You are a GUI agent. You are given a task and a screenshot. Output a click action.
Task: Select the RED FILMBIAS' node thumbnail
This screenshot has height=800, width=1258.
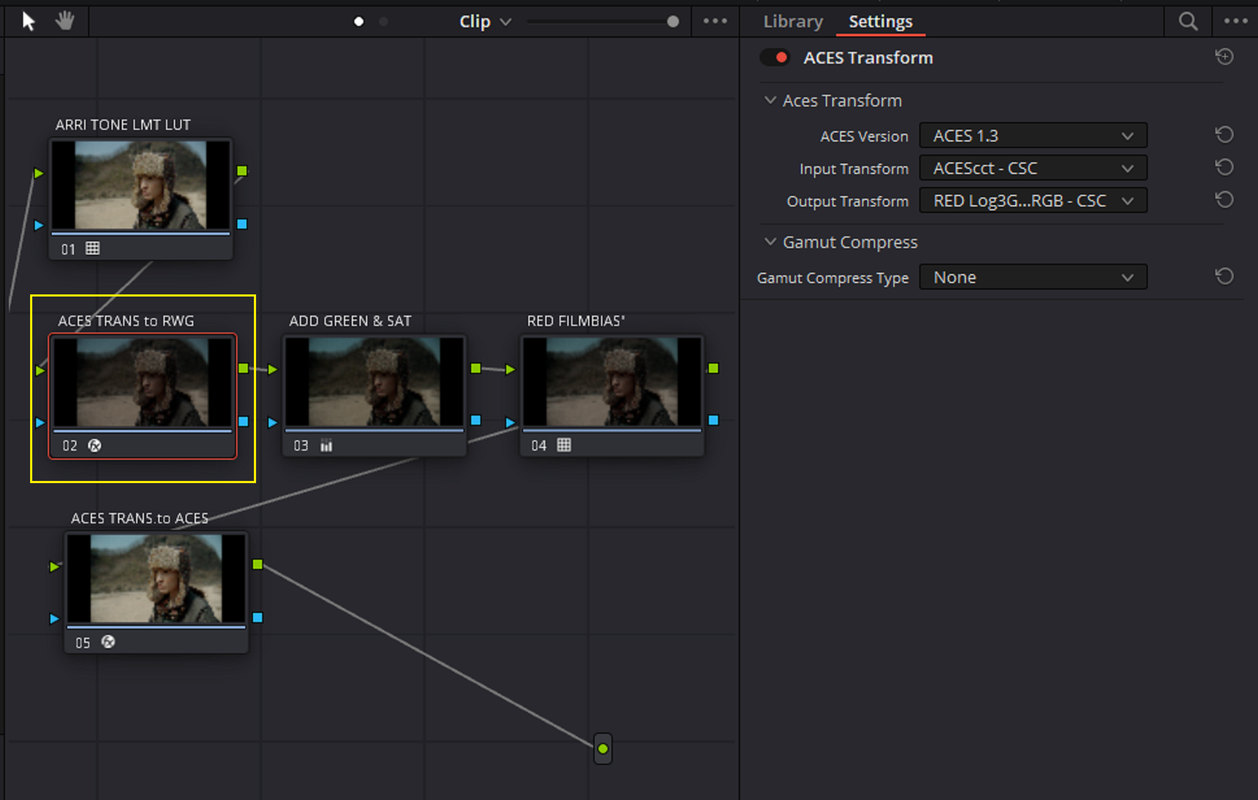(x=612, y=382)
